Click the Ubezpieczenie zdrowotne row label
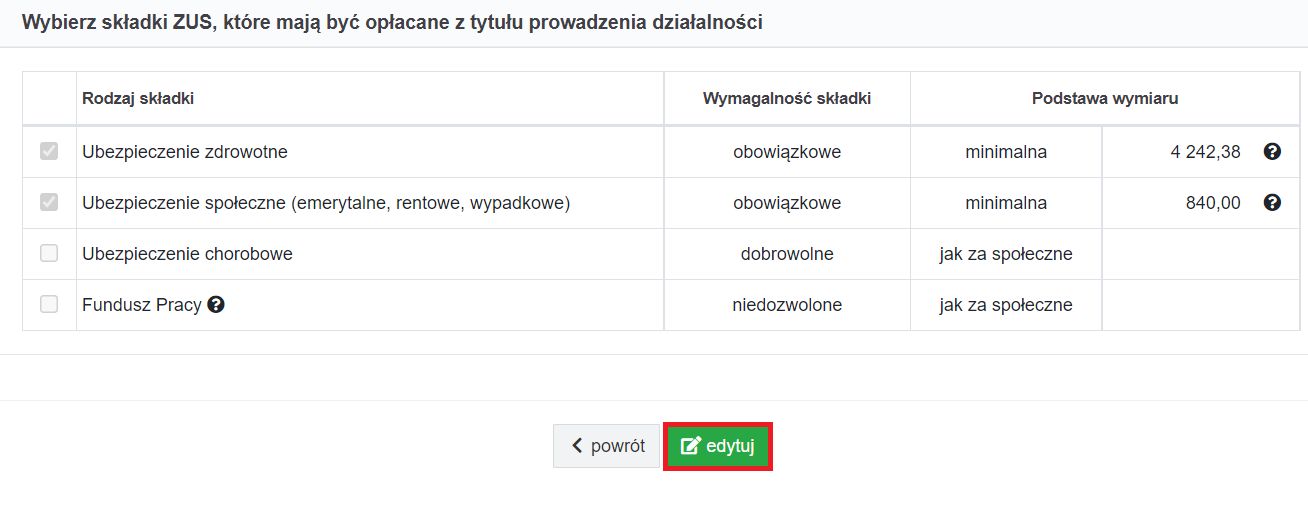The height and width of the screenshot is (509, 1308). 185,152
